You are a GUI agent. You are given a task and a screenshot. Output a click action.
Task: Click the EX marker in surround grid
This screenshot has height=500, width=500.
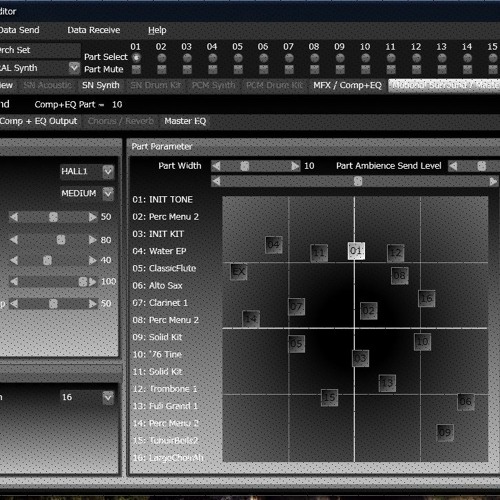pyautogui.click(x=239, y=271)
